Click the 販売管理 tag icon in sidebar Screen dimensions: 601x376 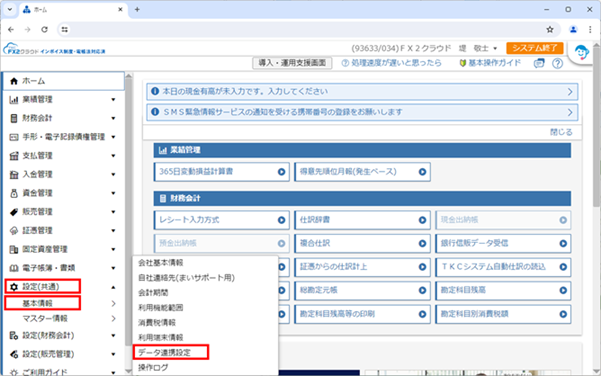[14, 212]
